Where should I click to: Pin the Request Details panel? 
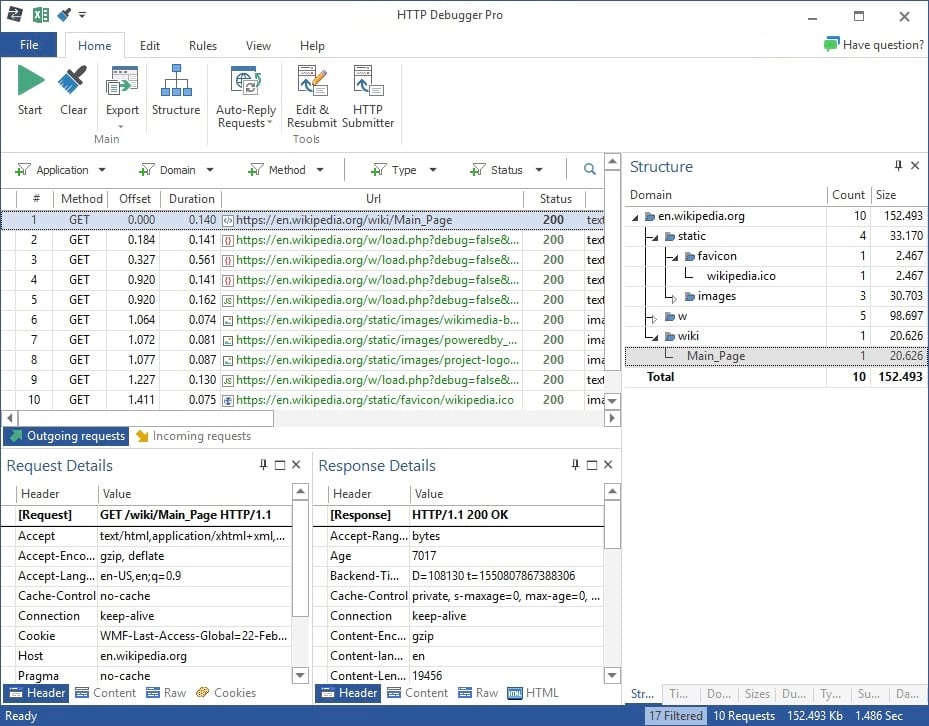(263, 465)
